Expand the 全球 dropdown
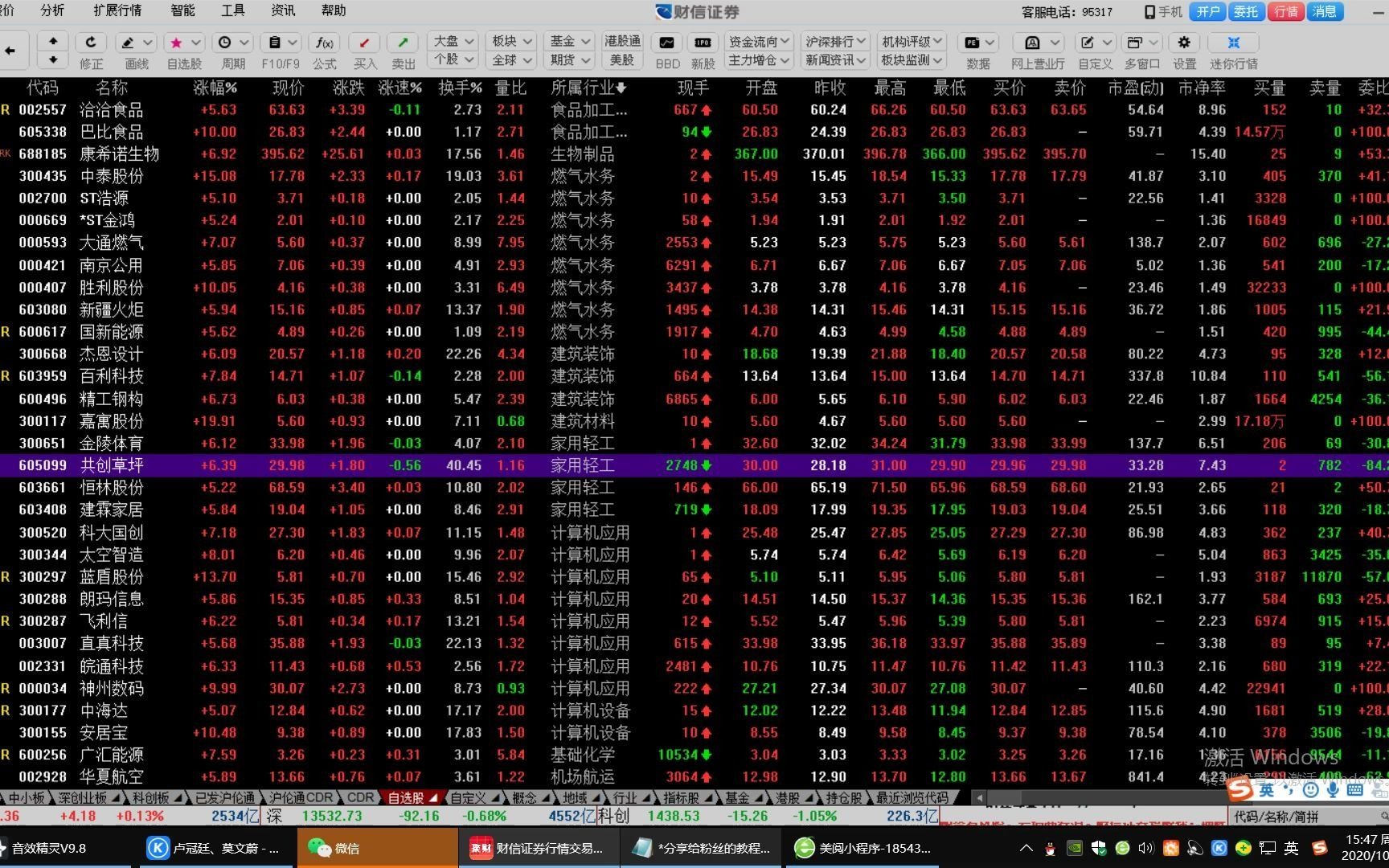The image size is (1389, 868). click(512, 59)
